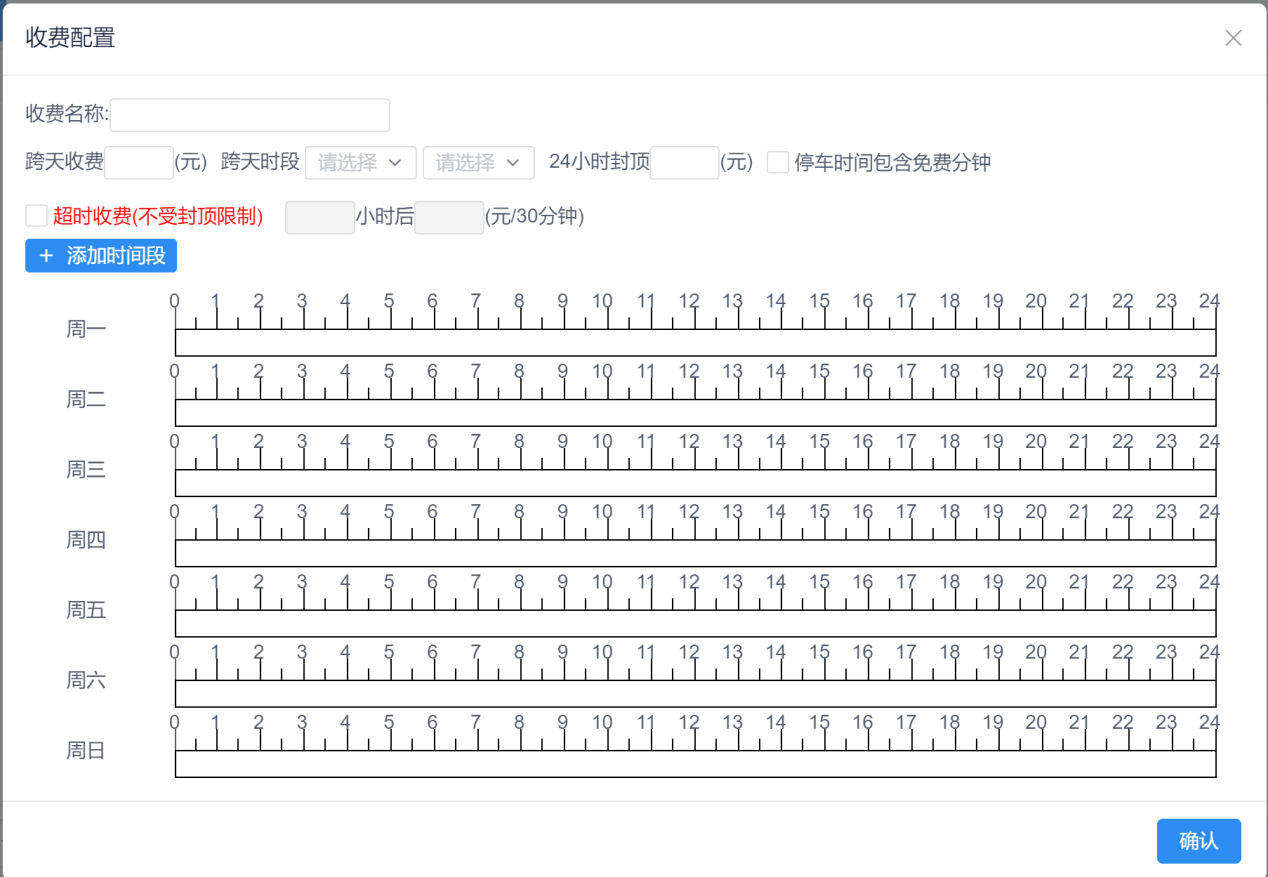This screenshot has width=1268, height=877.
Task: Select the 周五 time bar
Action: click(696, 623)
